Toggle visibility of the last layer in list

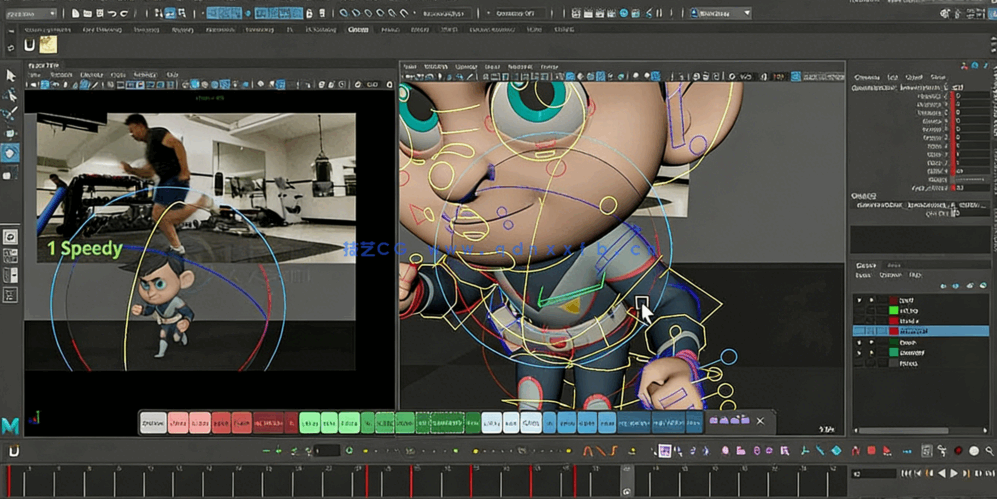pos(859,363)
